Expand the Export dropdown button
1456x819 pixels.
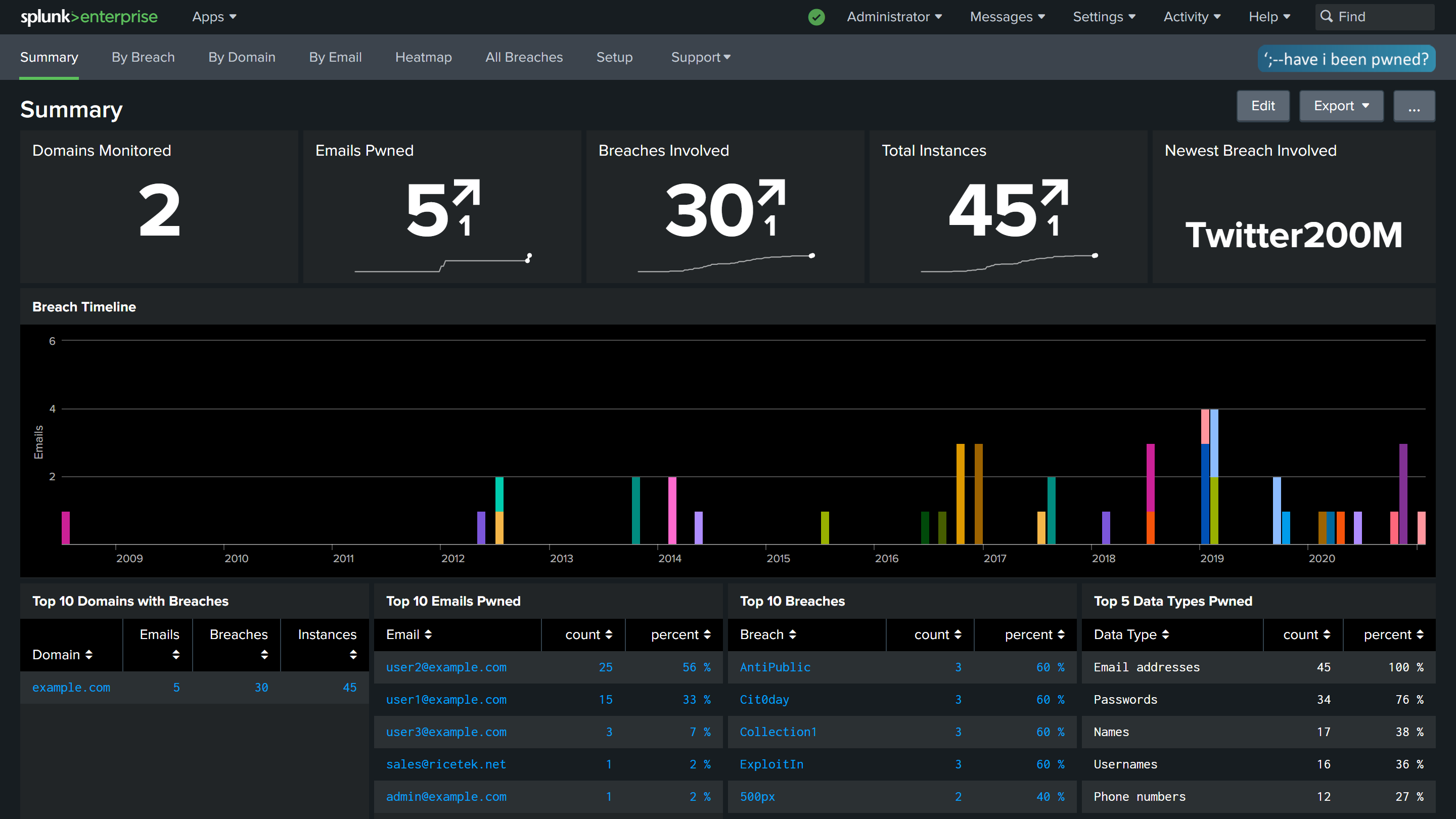coord(1341,106)
